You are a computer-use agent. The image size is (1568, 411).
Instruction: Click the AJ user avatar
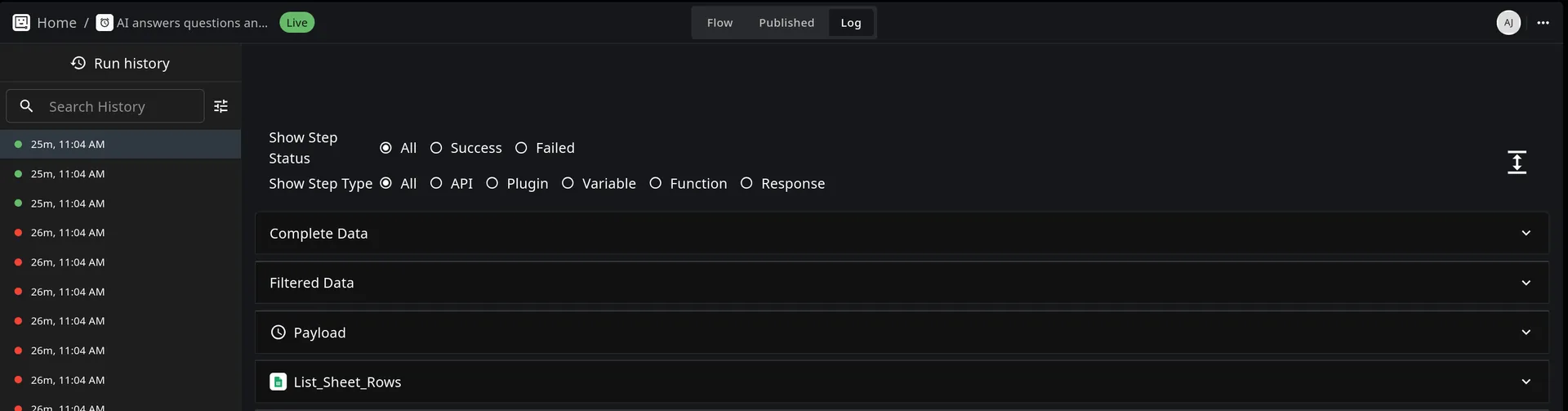(1508, 23)
